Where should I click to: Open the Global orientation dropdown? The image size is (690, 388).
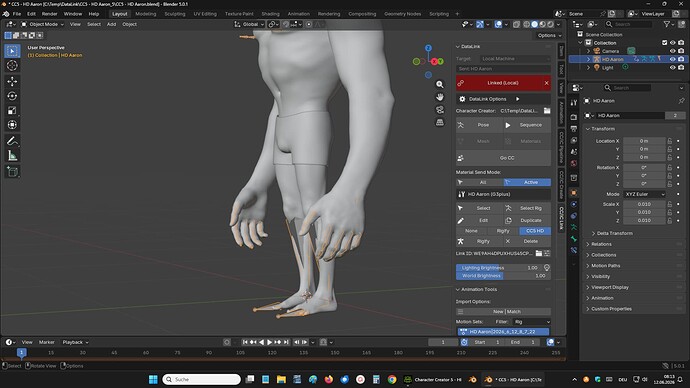click(249, 24)
